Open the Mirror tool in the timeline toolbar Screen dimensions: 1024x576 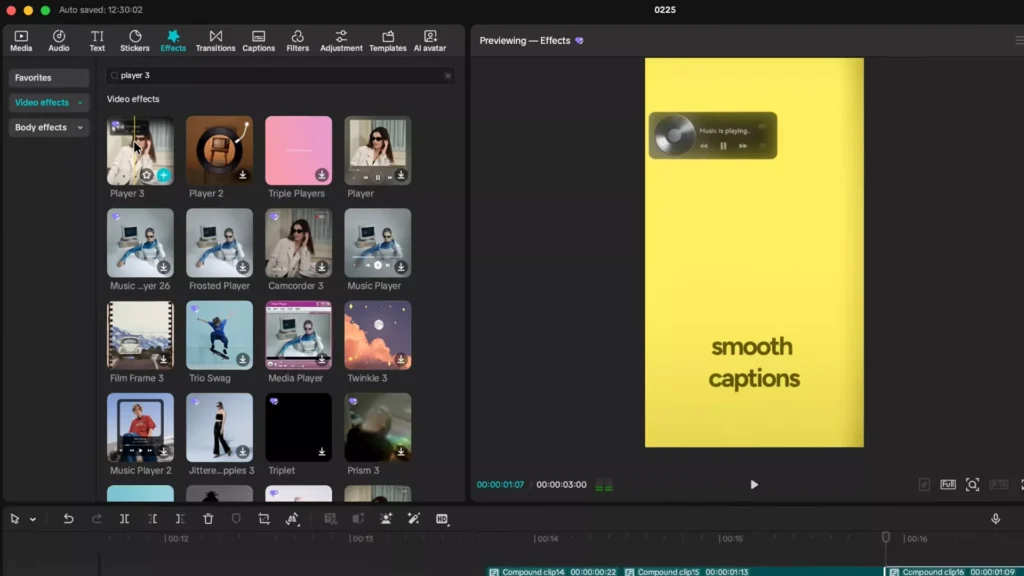pos(293,519)
